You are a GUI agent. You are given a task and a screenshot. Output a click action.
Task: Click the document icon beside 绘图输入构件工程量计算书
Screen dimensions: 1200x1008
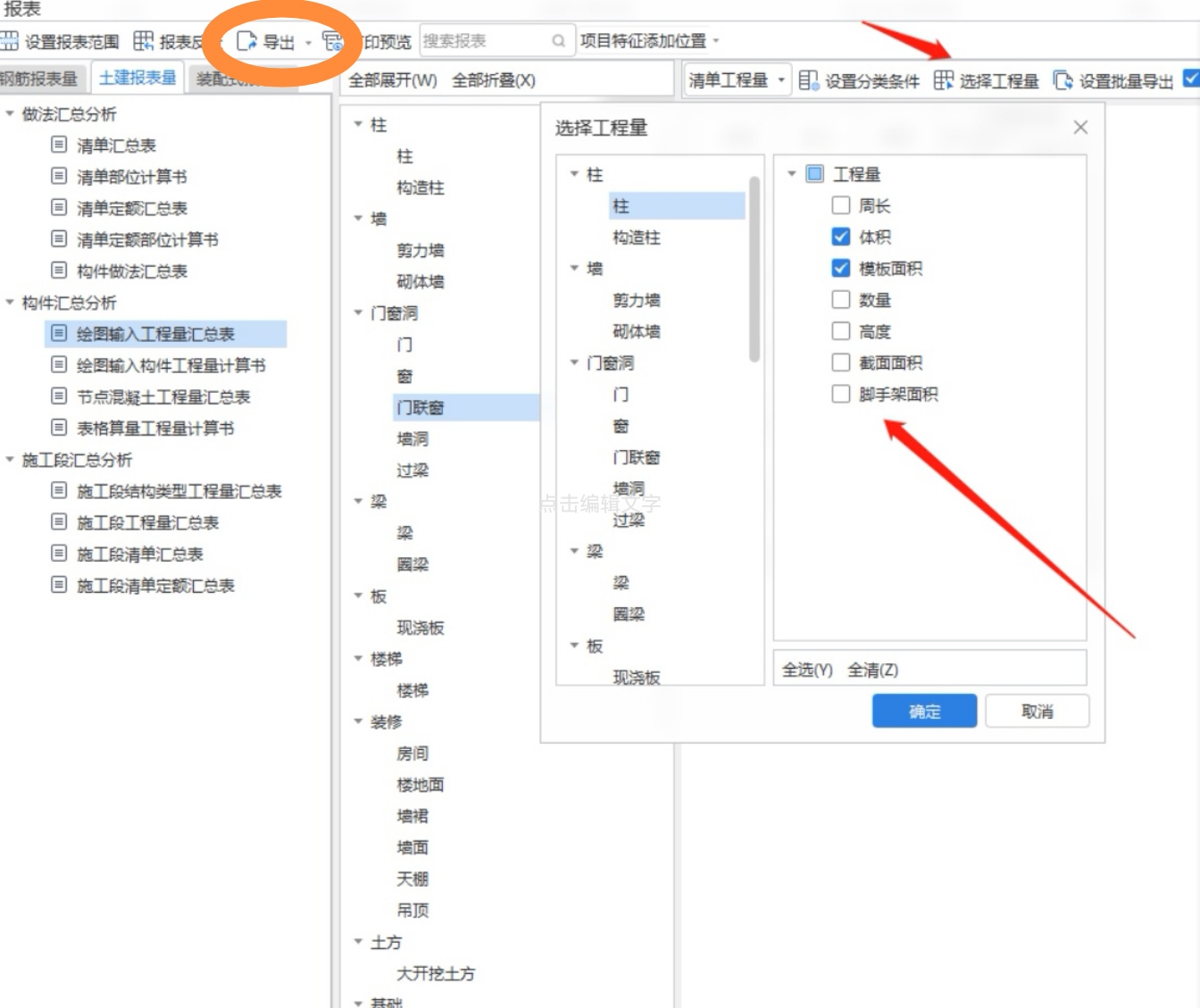point(59,364)
